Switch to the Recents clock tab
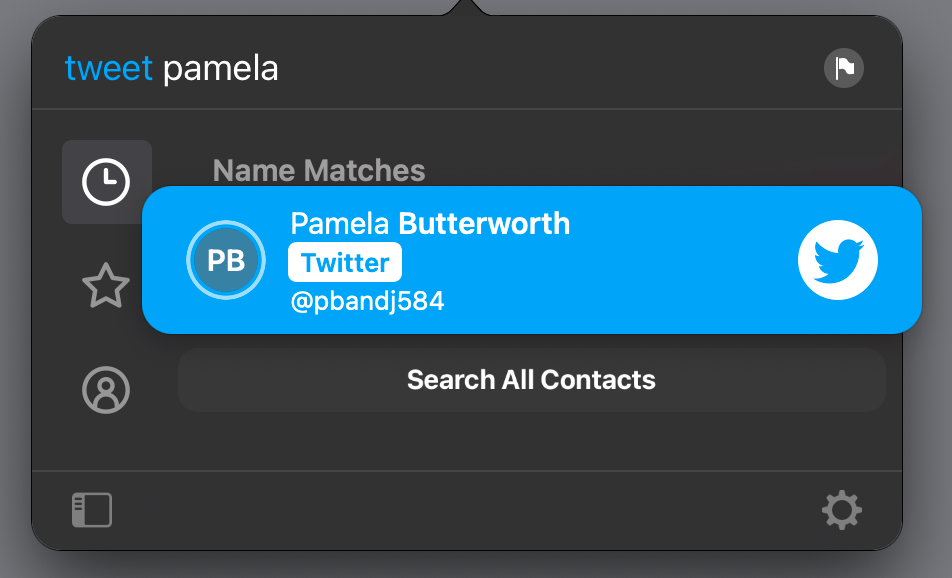The width and height of the screenshot is (952, 578). pos(106,182)
